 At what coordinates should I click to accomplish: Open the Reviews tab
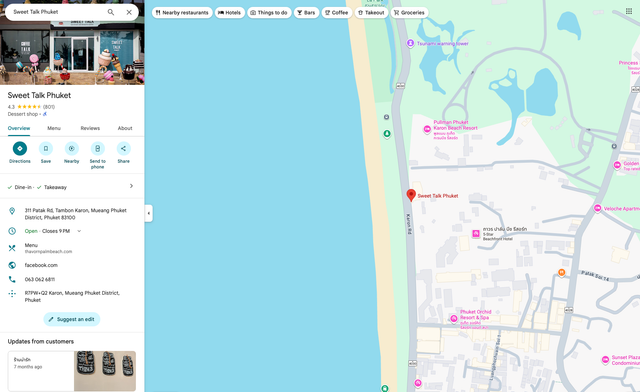90,128
